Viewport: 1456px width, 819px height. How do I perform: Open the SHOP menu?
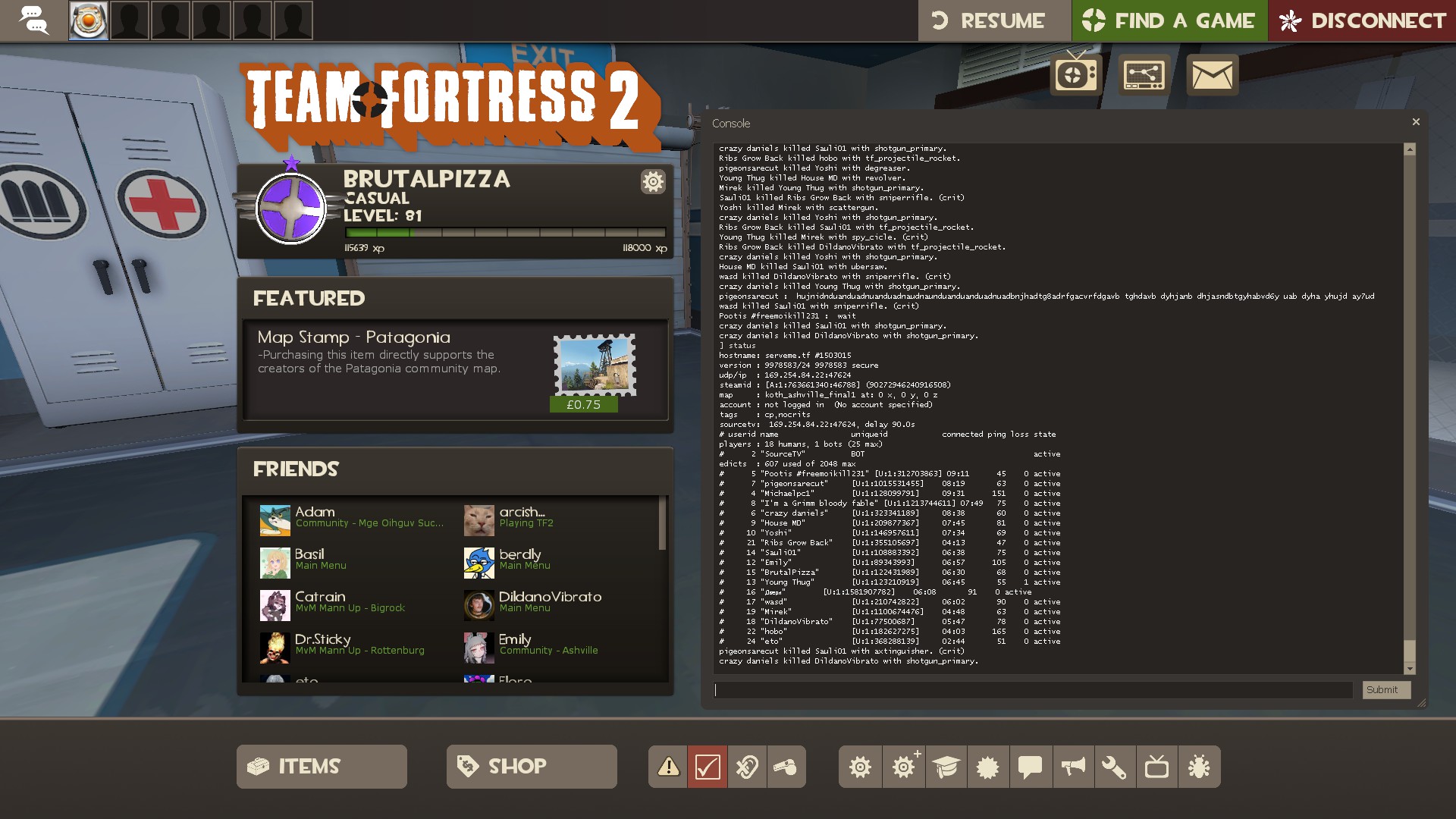(532, 767)
